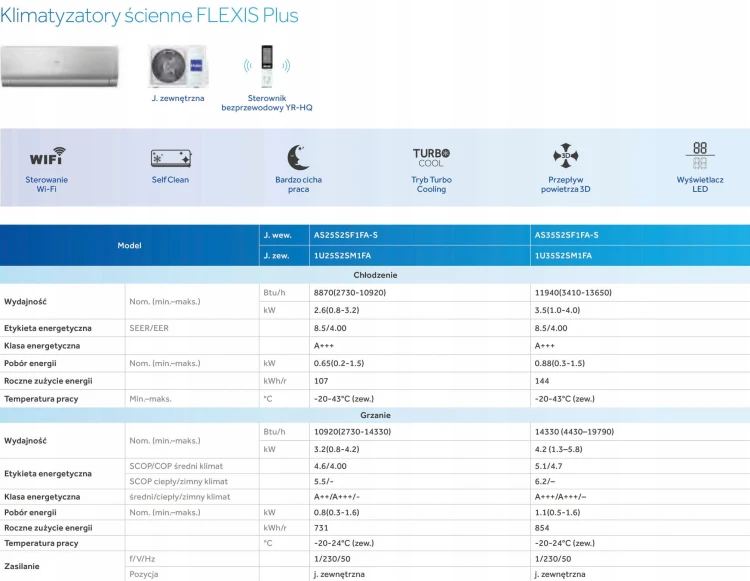Click the 'J. zewnętrzna' caption under the outdoor unit

[x=178, y=98]
